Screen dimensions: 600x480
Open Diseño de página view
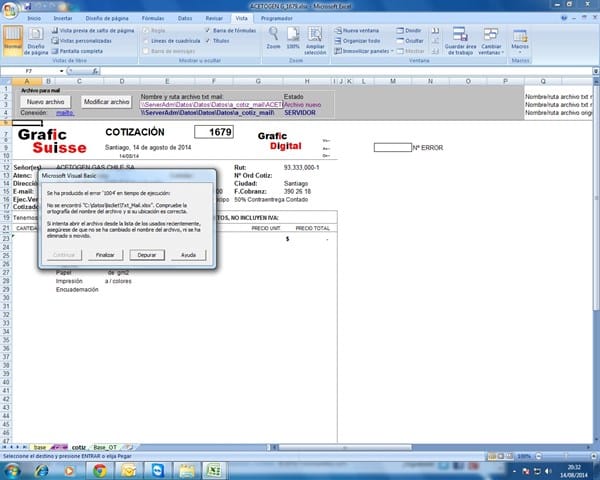[36, 42]
